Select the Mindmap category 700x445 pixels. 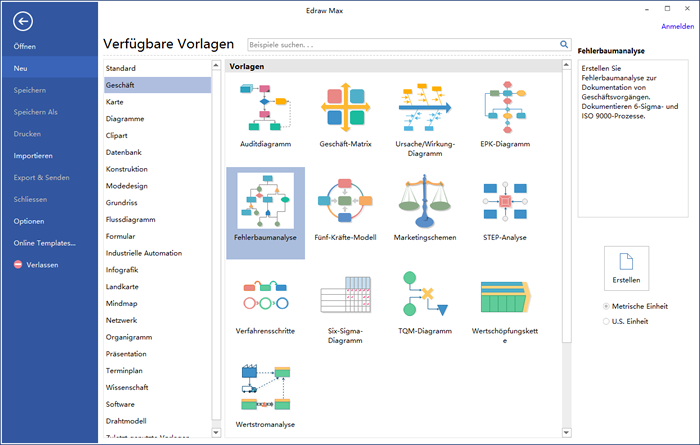tap(157, 304)
